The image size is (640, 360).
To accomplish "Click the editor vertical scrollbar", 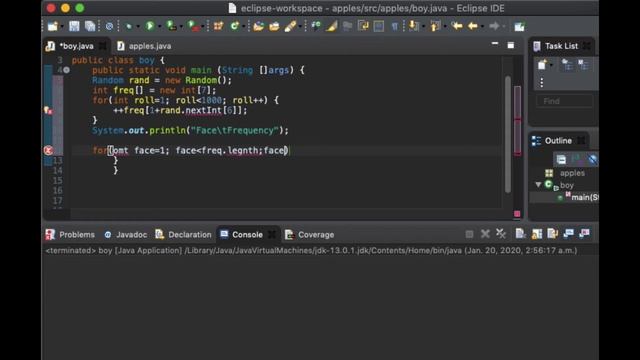I will point(508,135).
